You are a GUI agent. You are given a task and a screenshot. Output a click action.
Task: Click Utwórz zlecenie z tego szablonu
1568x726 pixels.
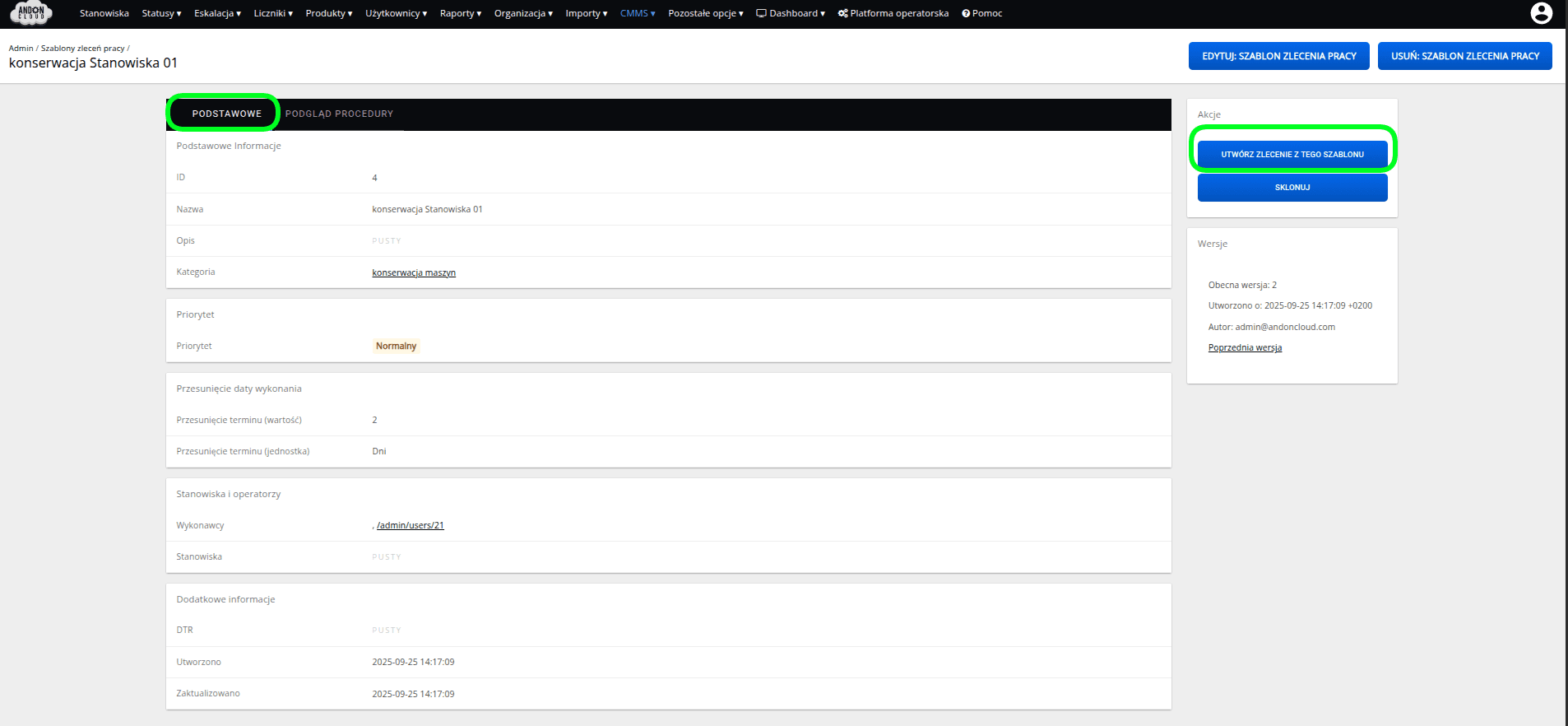(1292, 154)
